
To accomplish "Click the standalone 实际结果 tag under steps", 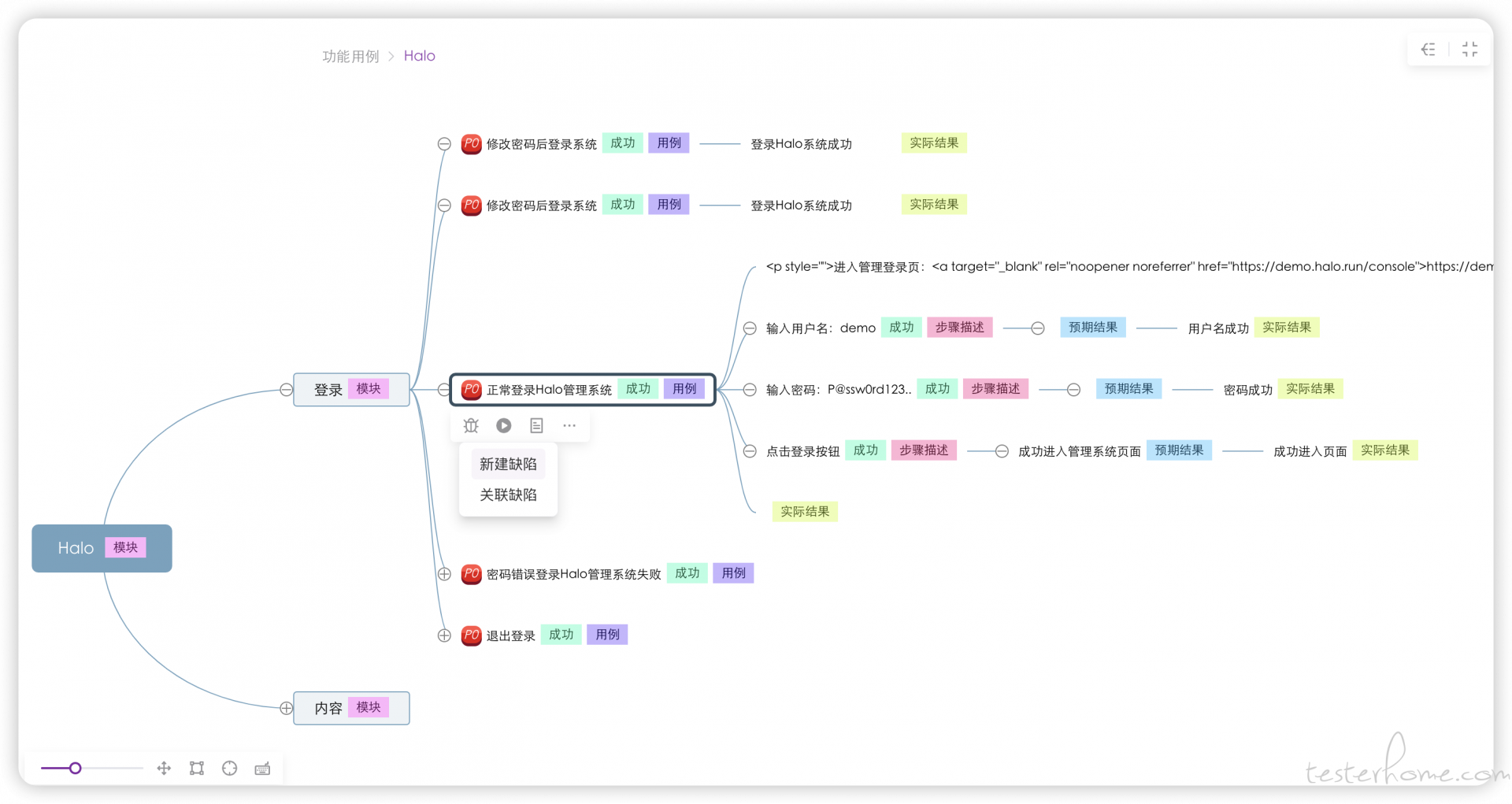I will [x=805, y=512].
